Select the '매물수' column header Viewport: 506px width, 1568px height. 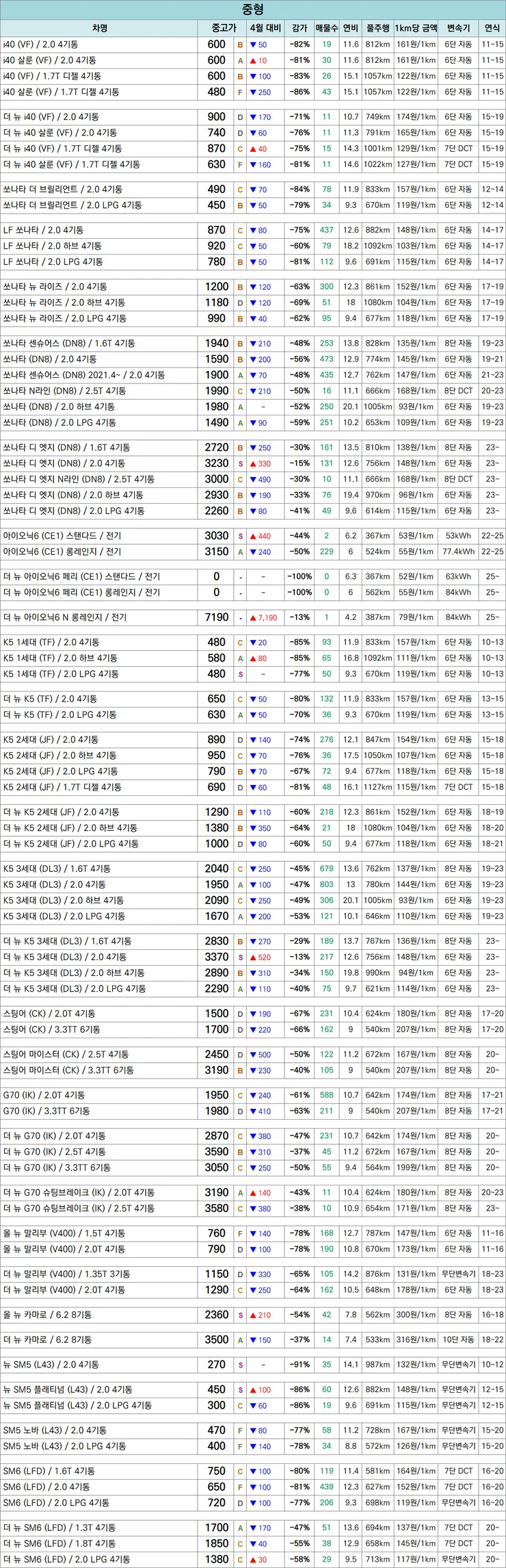(x=327, y=28)
